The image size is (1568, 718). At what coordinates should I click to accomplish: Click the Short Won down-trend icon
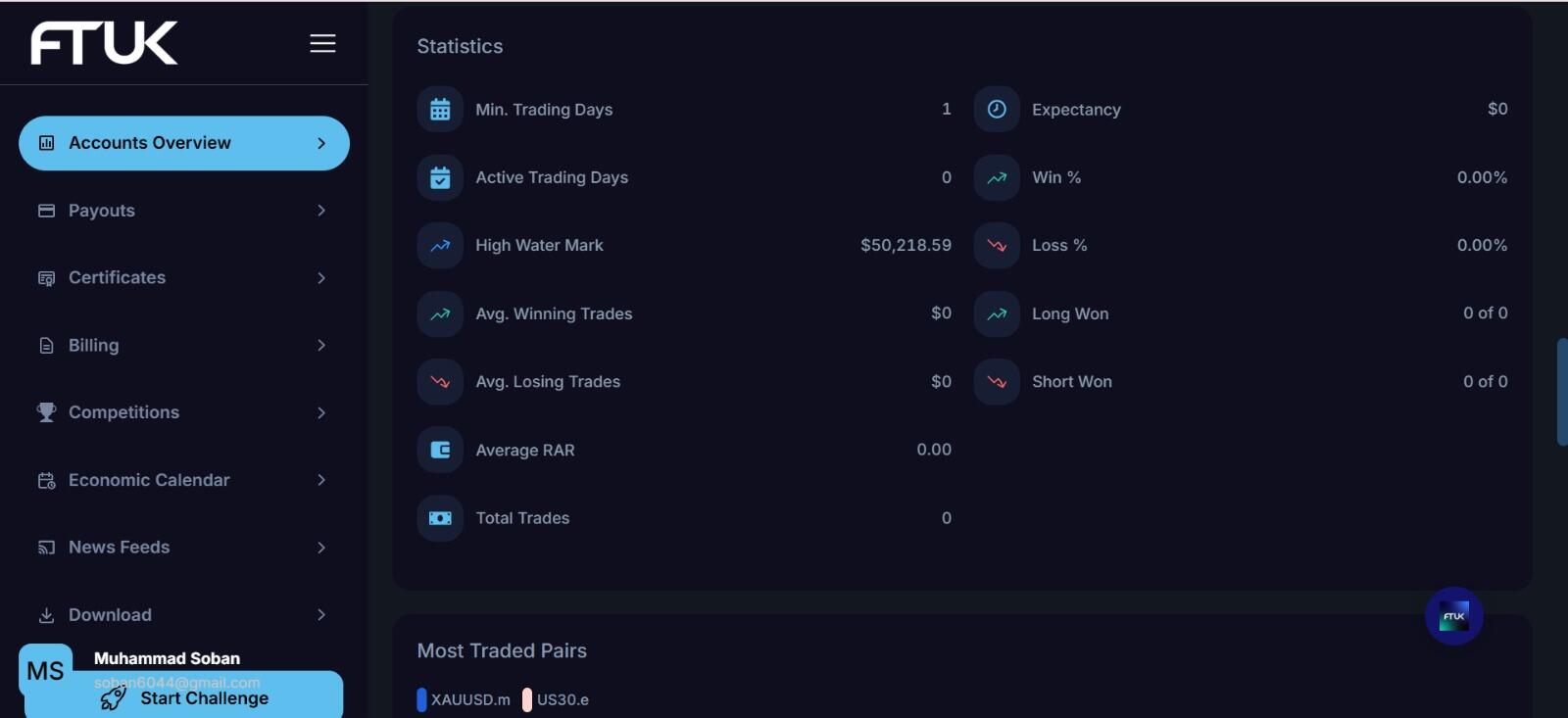point(997,382)
